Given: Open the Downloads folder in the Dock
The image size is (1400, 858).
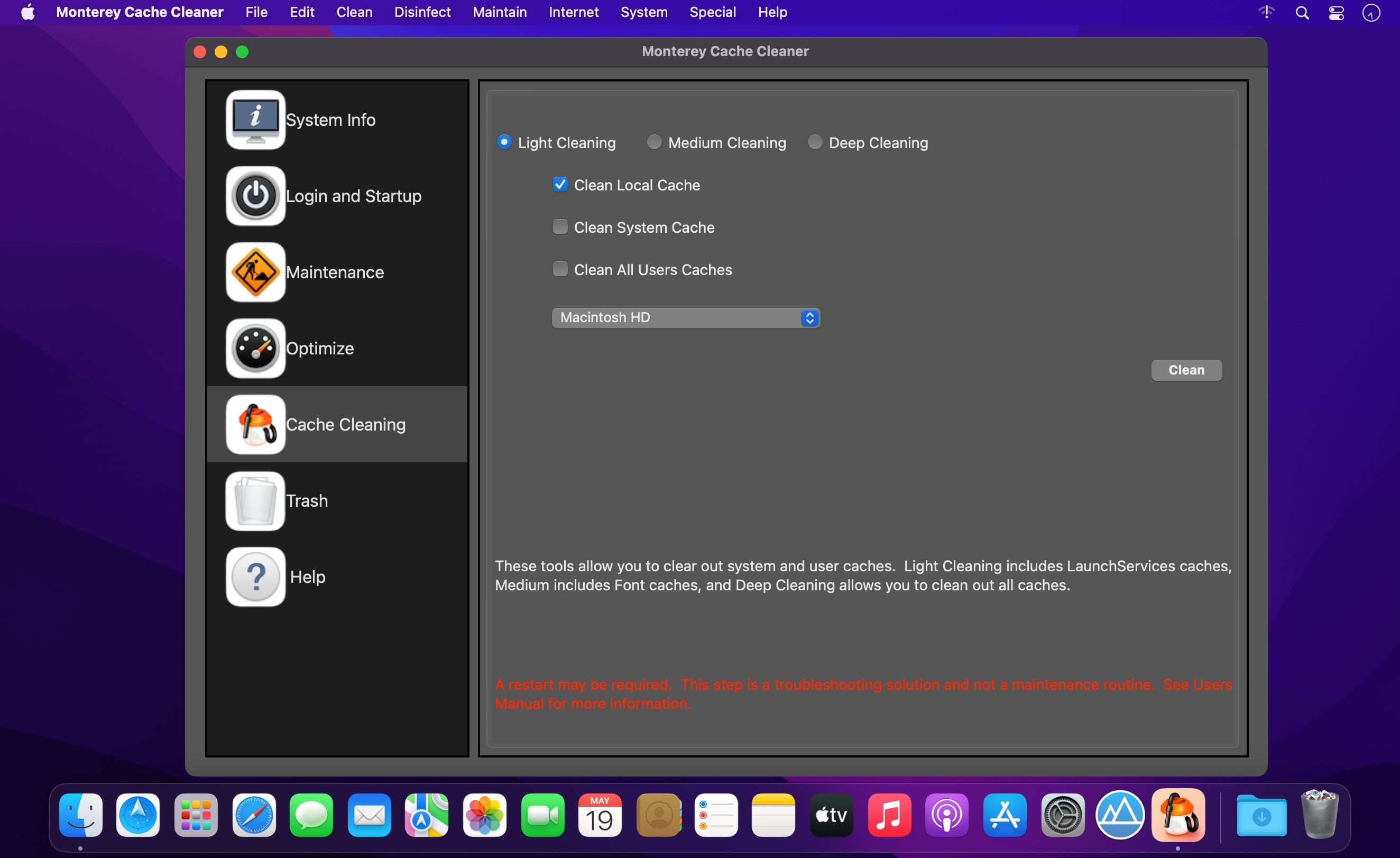Looking at the screenshot, I should click(1261, 815).
